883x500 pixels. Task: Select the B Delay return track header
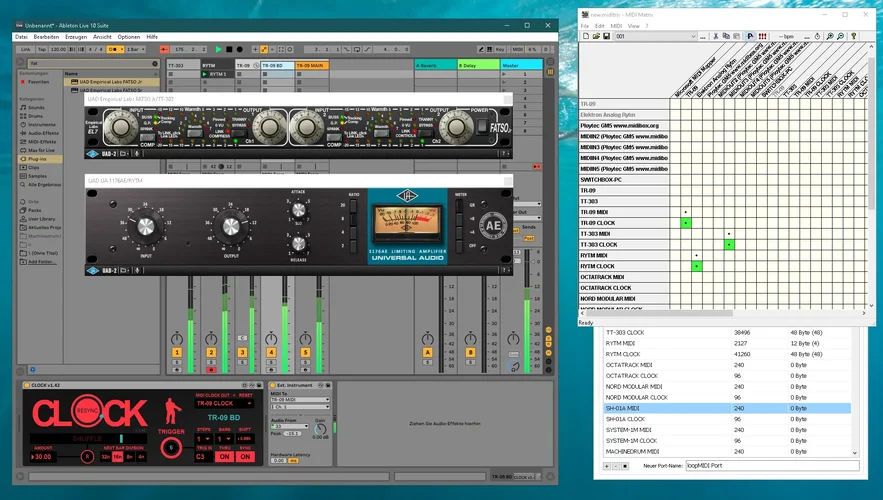(478, 65)
